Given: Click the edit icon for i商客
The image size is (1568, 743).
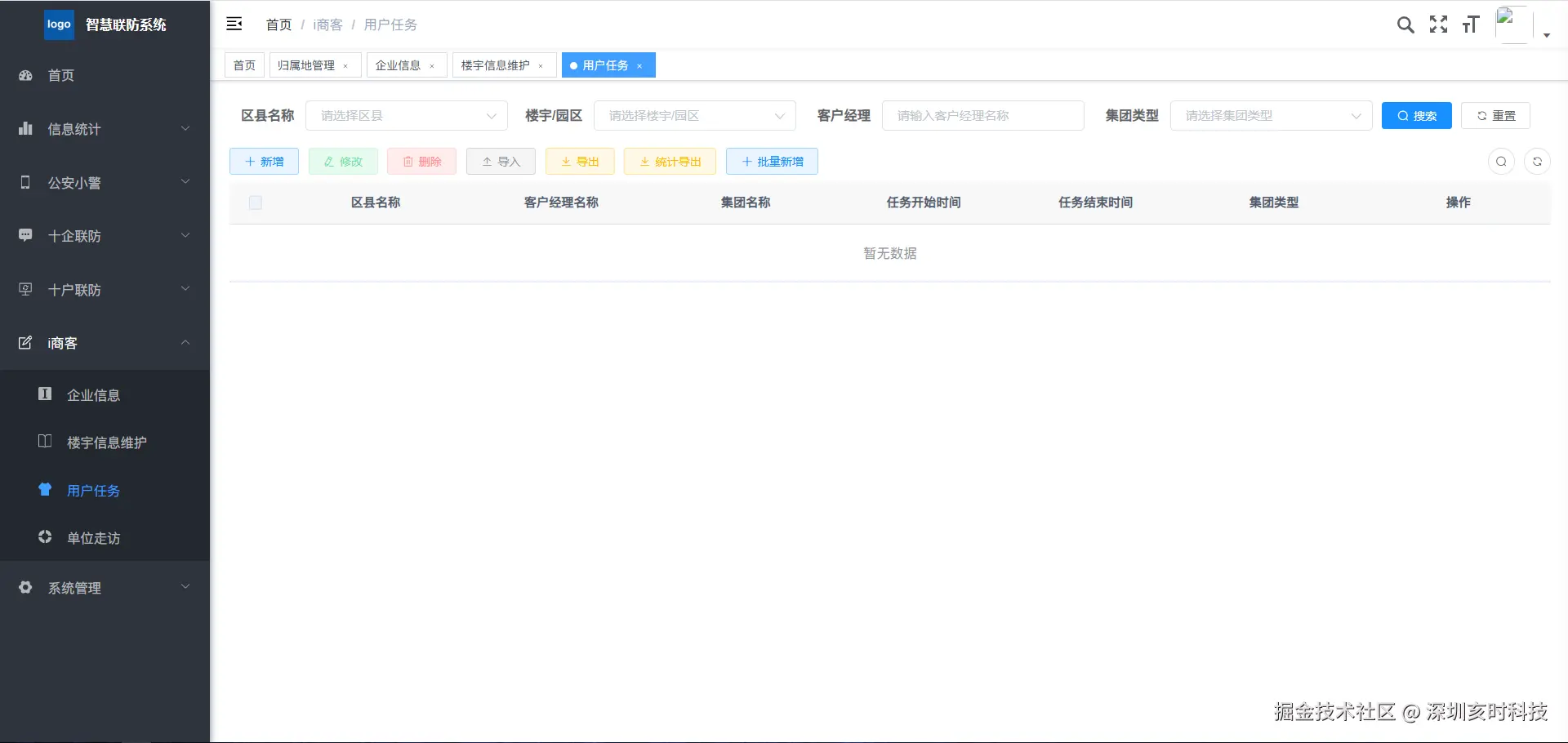Looking at the screenshot, I should [x=25, y=342].
